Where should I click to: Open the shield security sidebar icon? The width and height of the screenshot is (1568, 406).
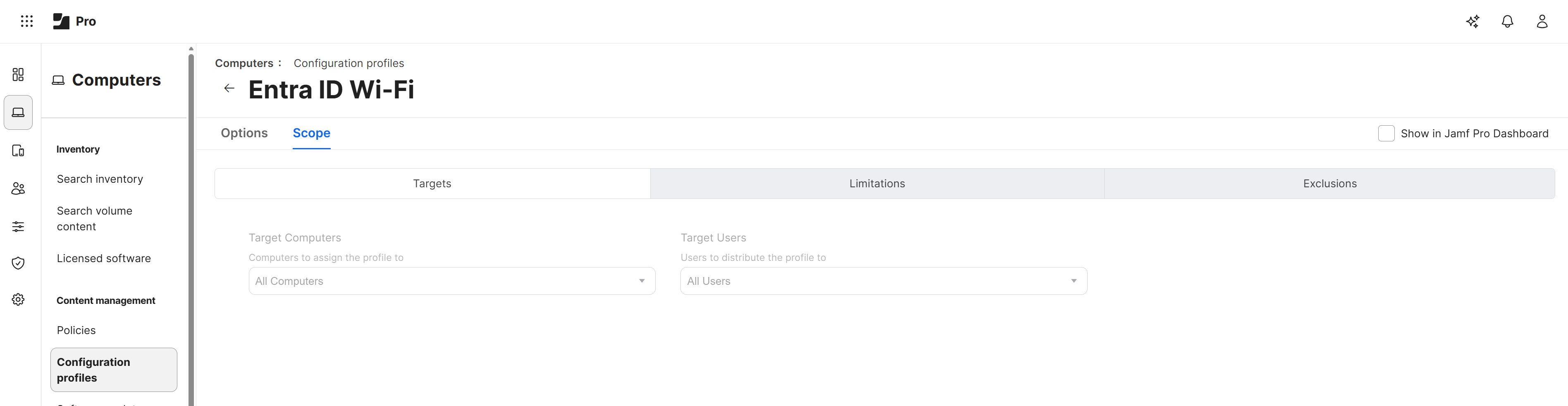18,263
